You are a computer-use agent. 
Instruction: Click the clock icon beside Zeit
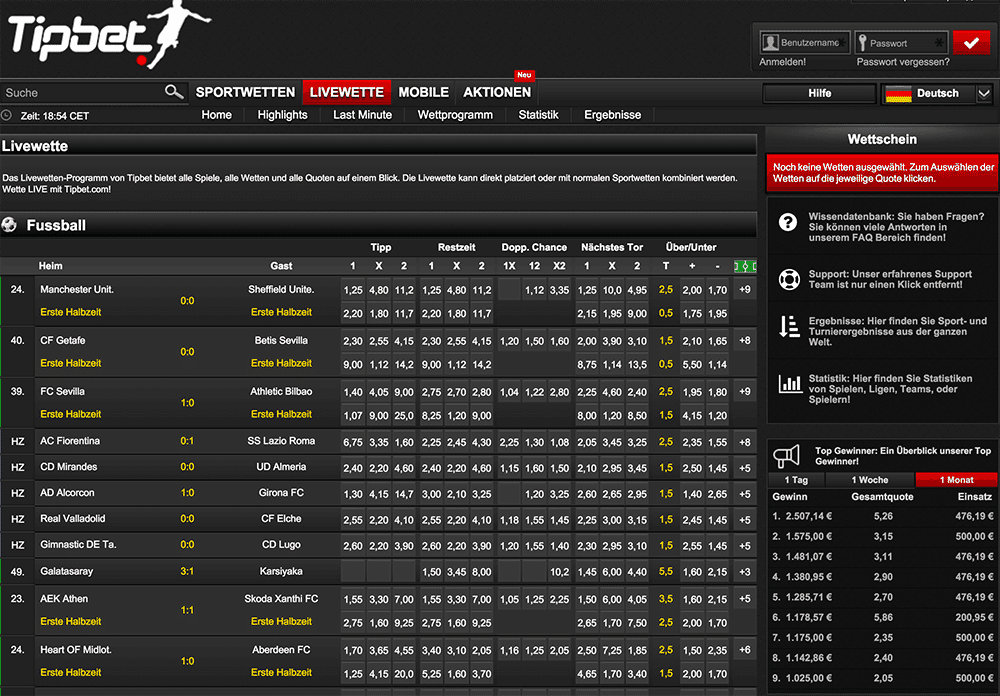6,115
